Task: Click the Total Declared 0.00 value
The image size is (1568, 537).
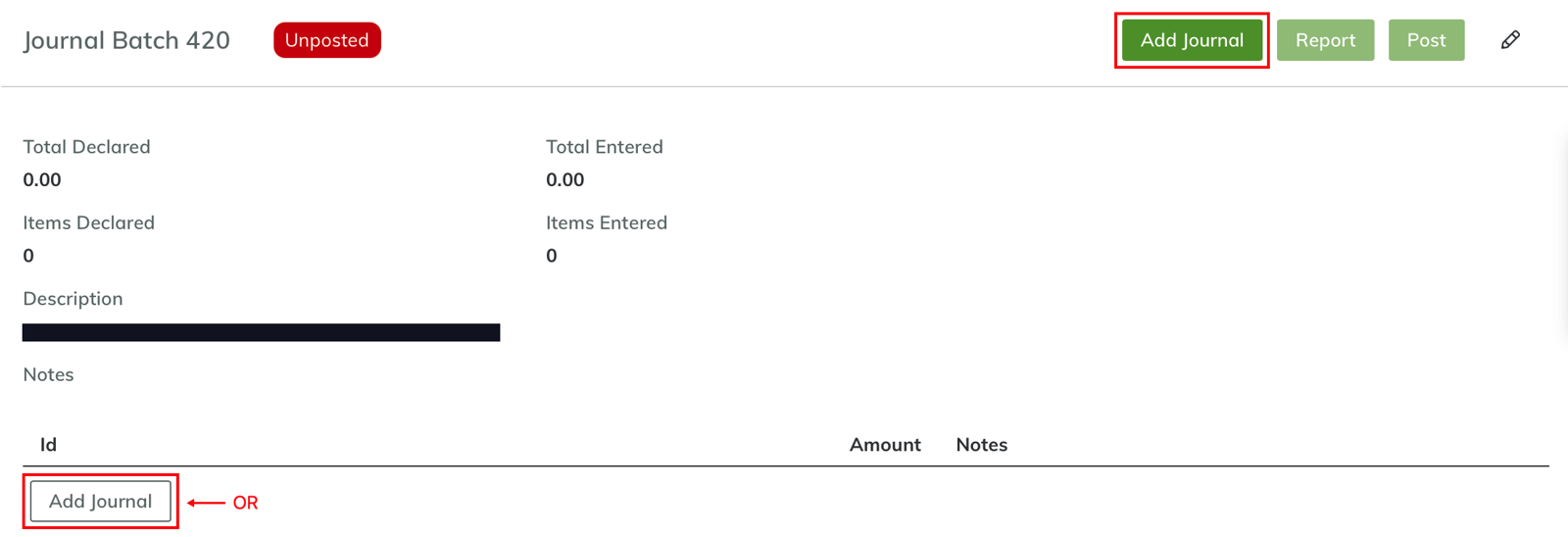Action: pyautogui.click(x=42, y=179)
